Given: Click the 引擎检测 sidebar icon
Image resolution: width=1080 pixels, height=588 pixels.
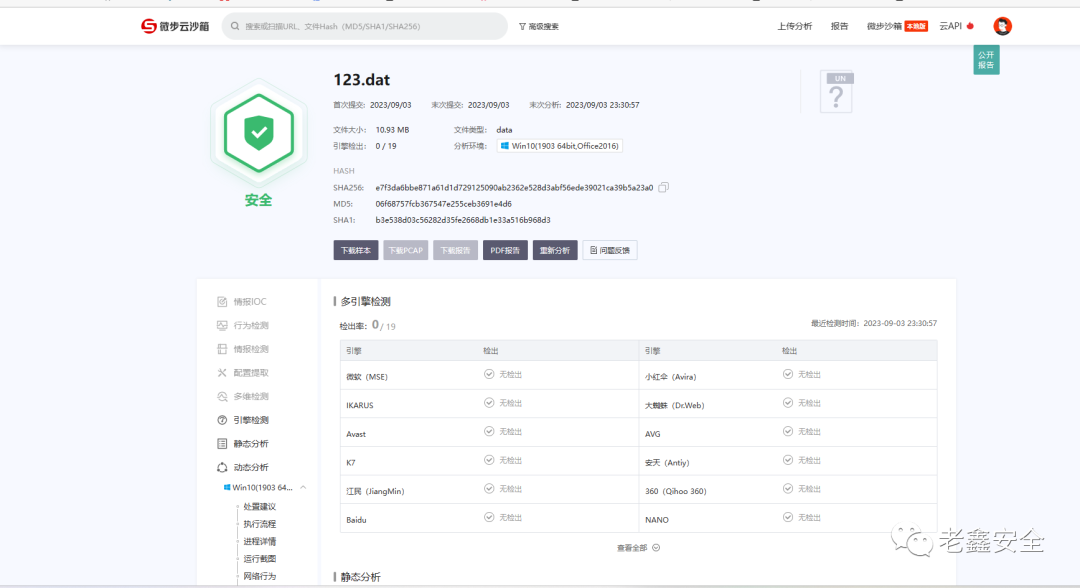Looking at the screenshot, I should [x=222, y=420].
